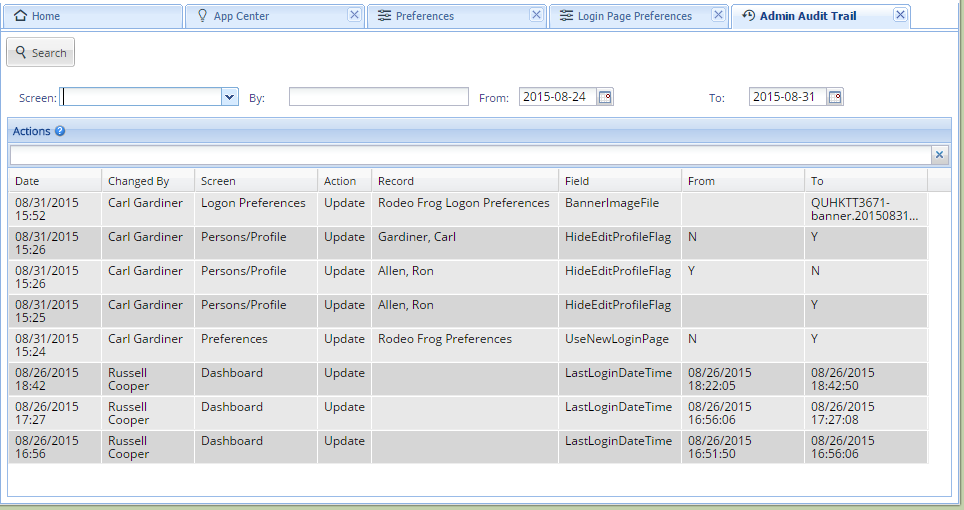The height and width of the screenshot is (510, 964).
Task: Sort by the Record column header
Action: 465,181
